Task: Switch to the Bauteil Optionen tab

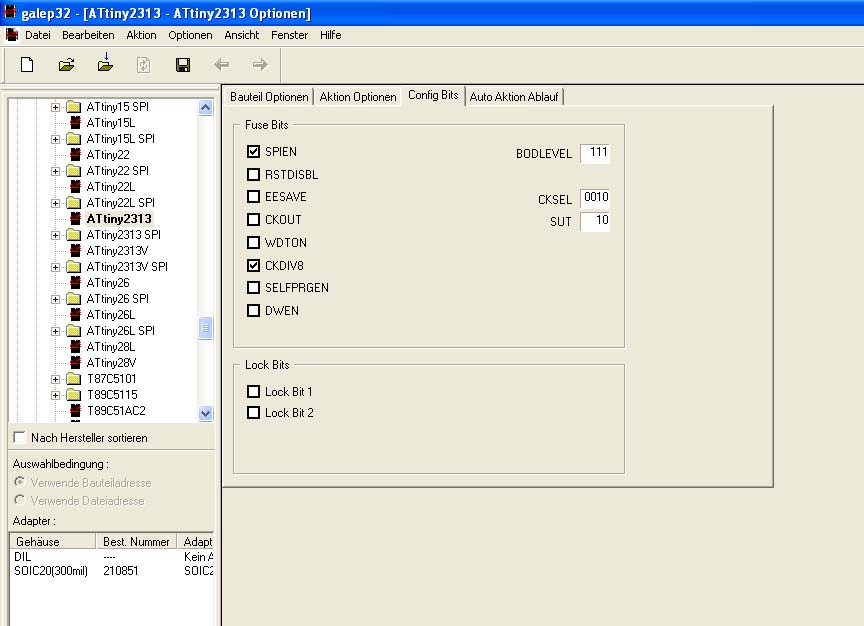Action: (x=269, y=96)
